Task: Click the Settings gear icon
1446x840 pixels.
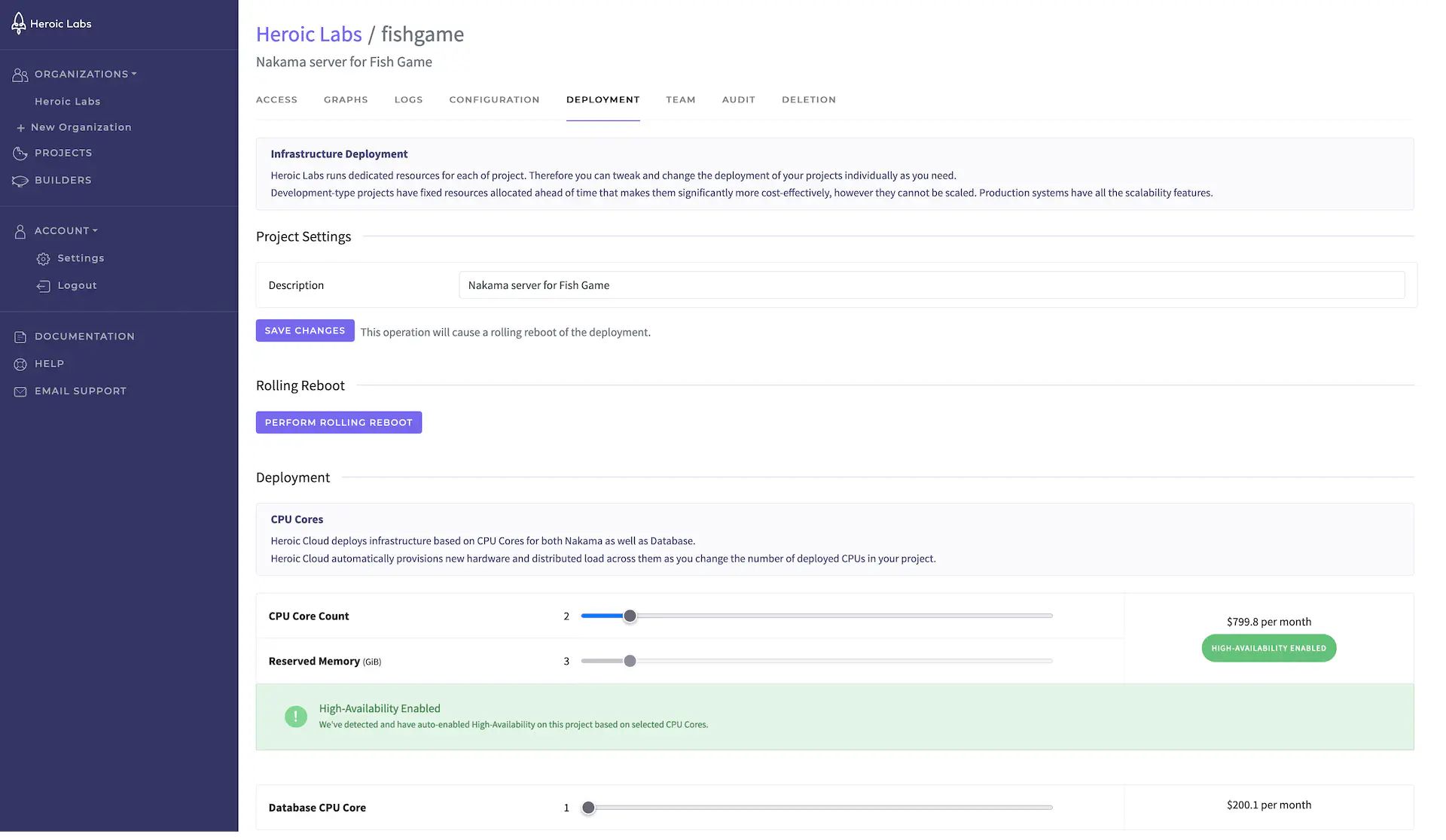Action: coord(43,259)
